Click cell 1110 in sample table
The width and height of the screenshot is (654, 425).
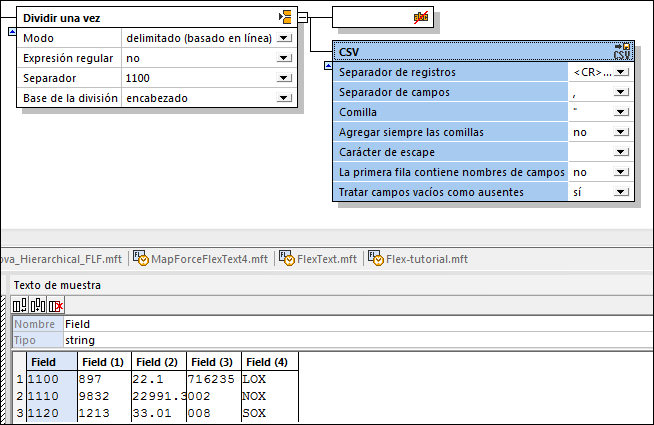coord(52,396)
